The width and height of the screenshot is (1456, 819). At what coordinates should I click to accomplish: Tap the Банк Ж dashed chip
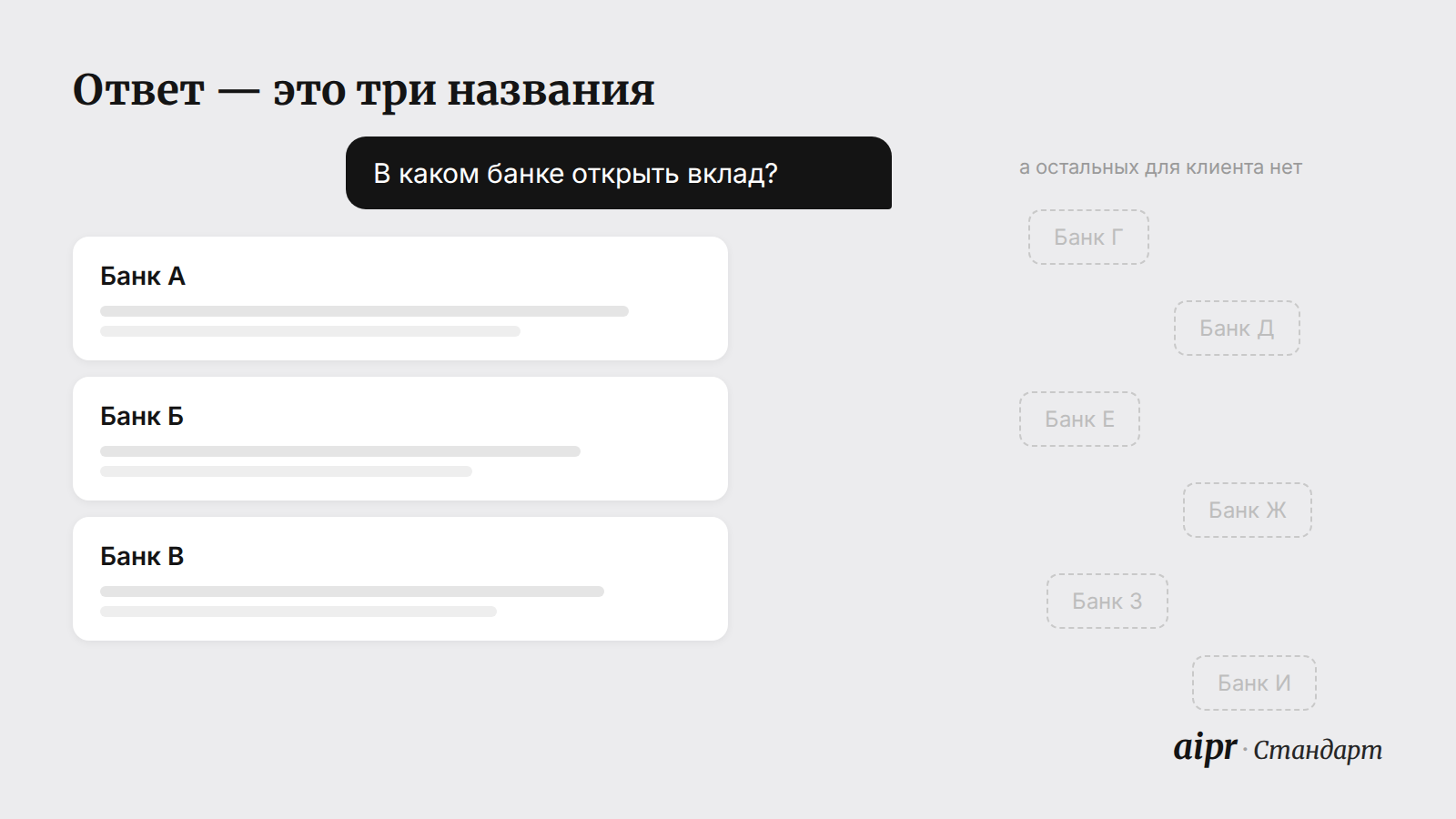pos(1248,511)
